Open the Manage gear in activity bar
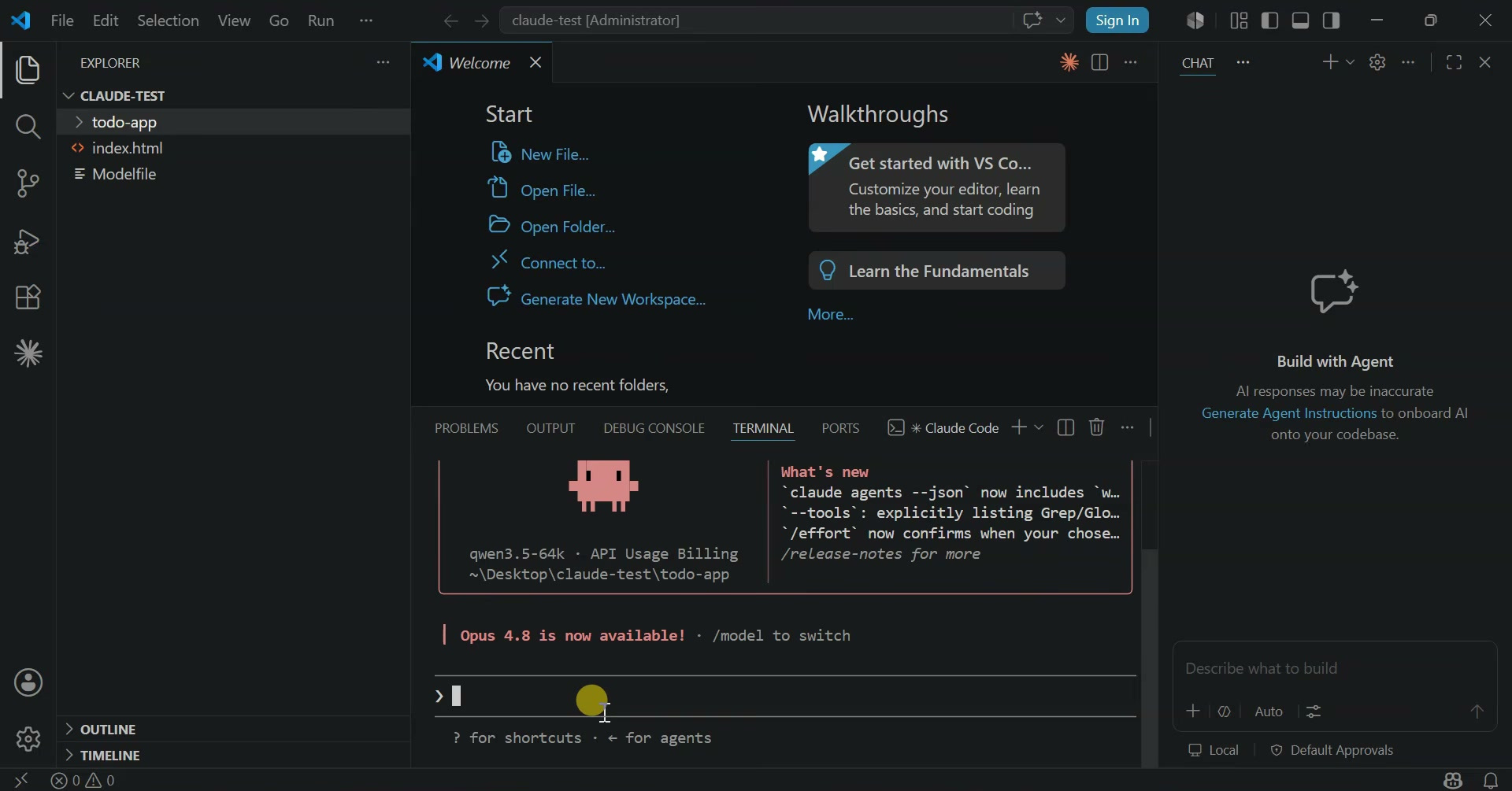Image resolution: width=1512 pixels, height=791 pixels. pos(28,739)
